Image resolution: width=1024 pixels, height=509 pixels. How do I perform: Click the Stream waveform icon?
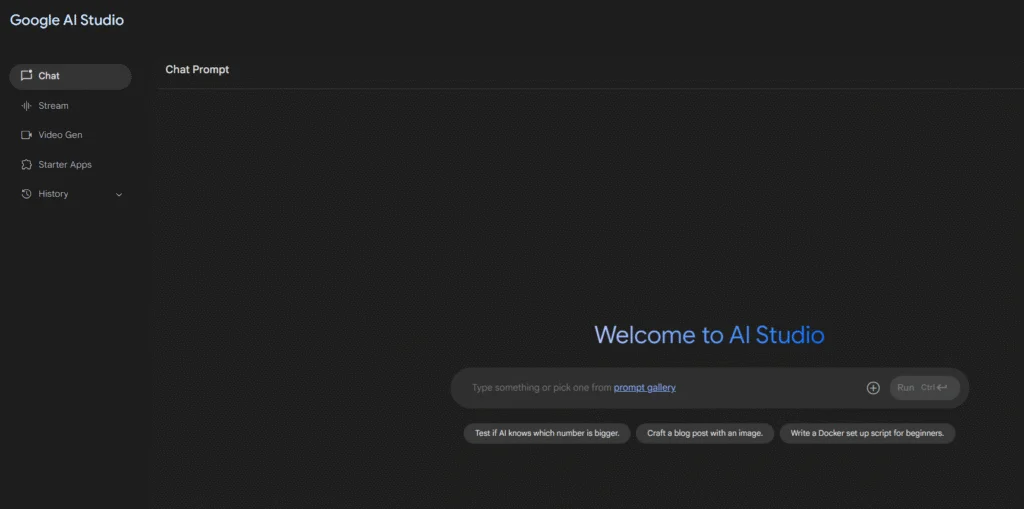tap(26, 106)
